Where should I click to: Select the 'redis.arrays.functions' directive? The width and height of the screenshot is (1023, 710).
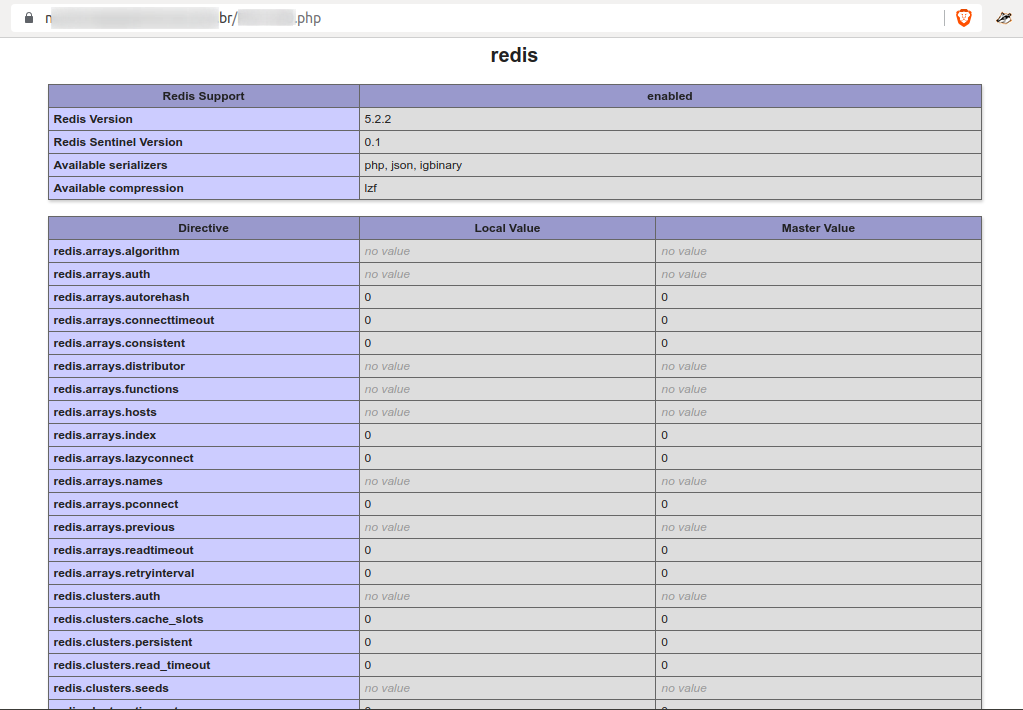[116, 389]
